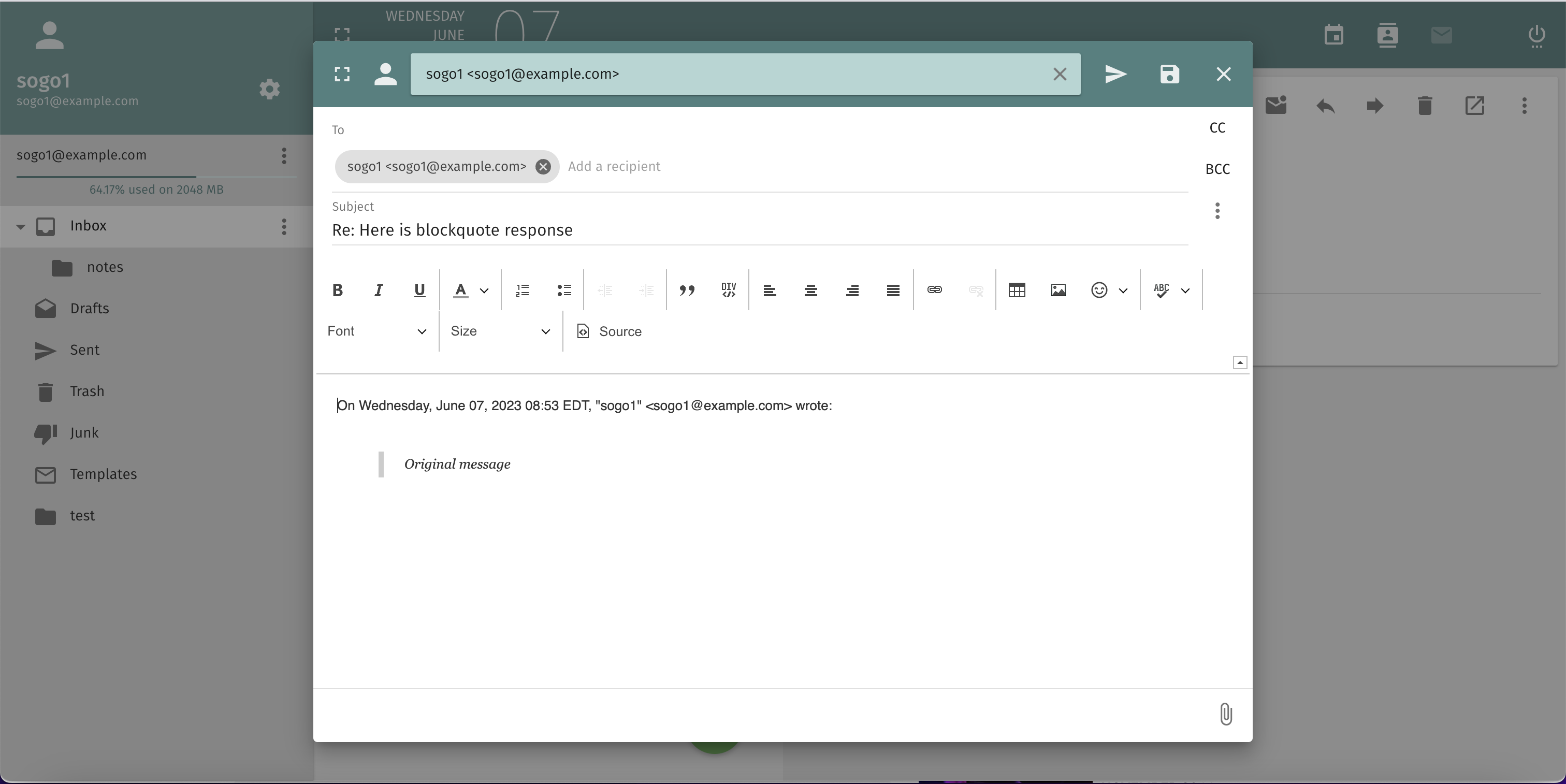
Task: Insert a numbered list
Action: 522,290
